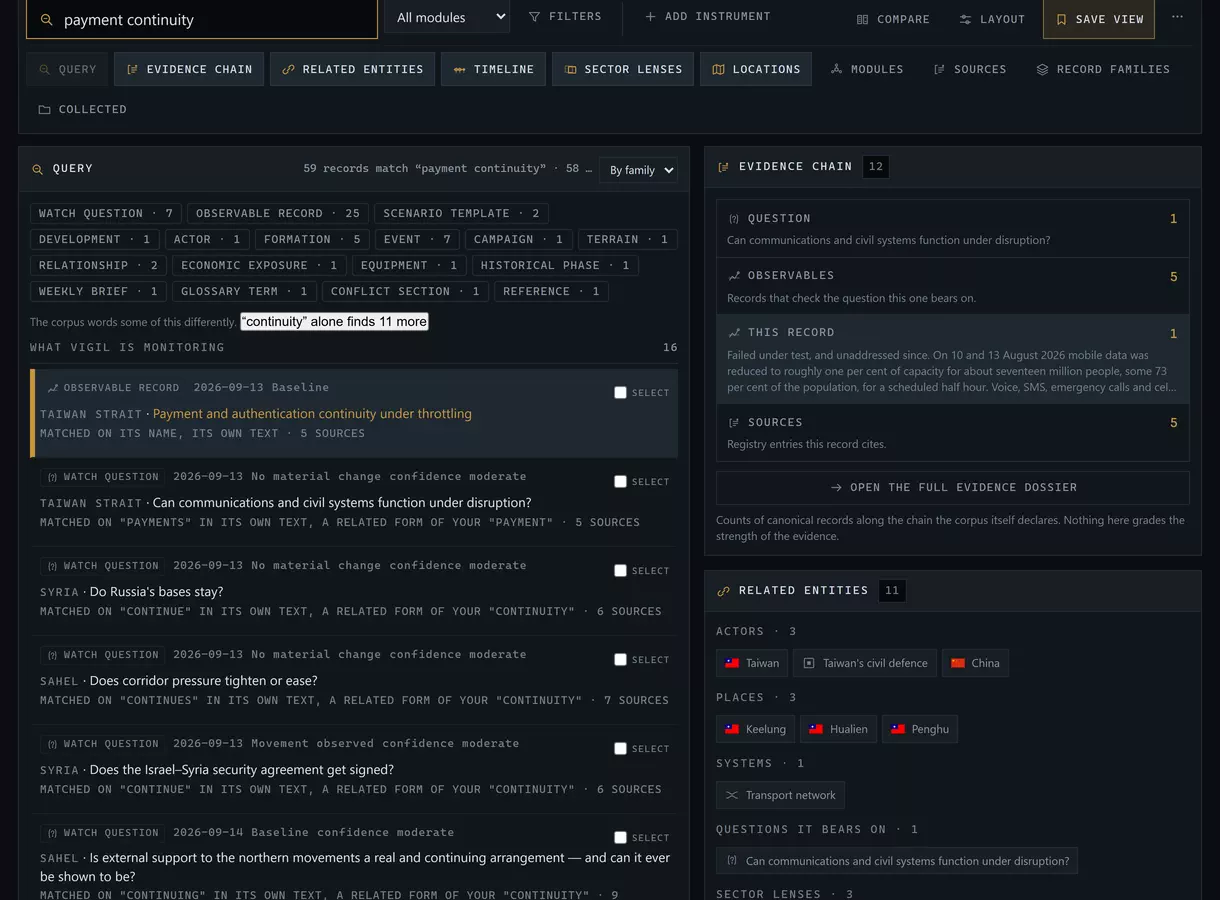This screenshot has height=900, width=1220.
Task: Click the Modules tab icon
Action: 836,69
